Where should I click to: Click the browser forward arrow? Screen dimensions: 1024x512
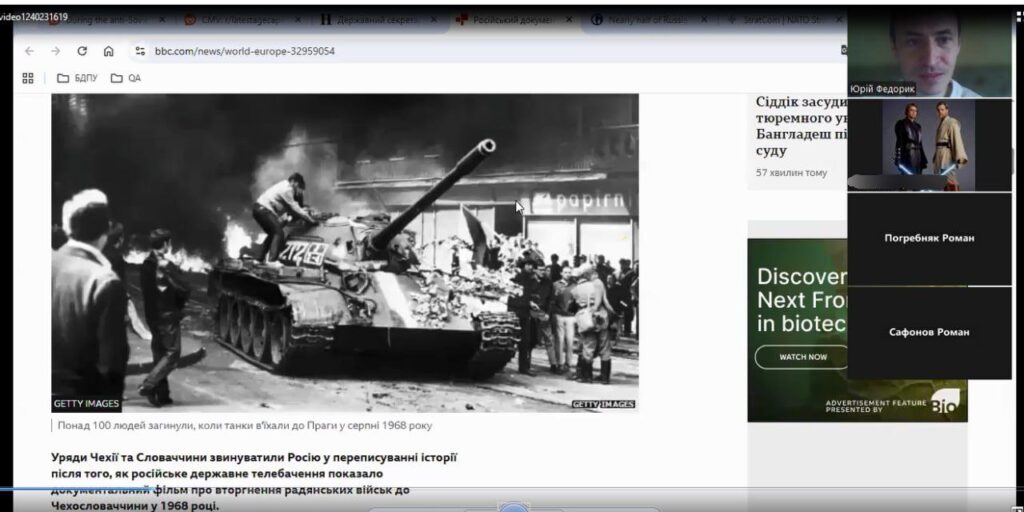pyautogui.click(x=56, y=51)
